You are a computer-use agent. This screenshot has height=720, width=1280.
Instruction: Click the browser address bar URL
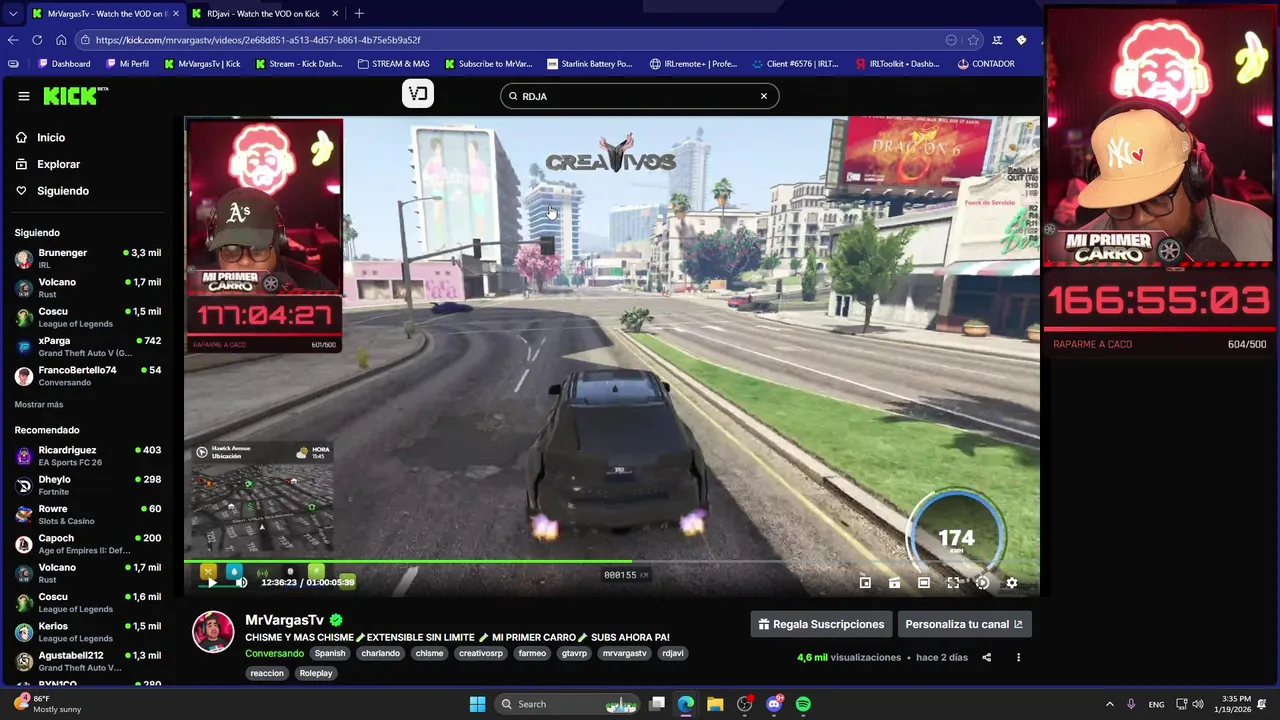click(258, 40)
